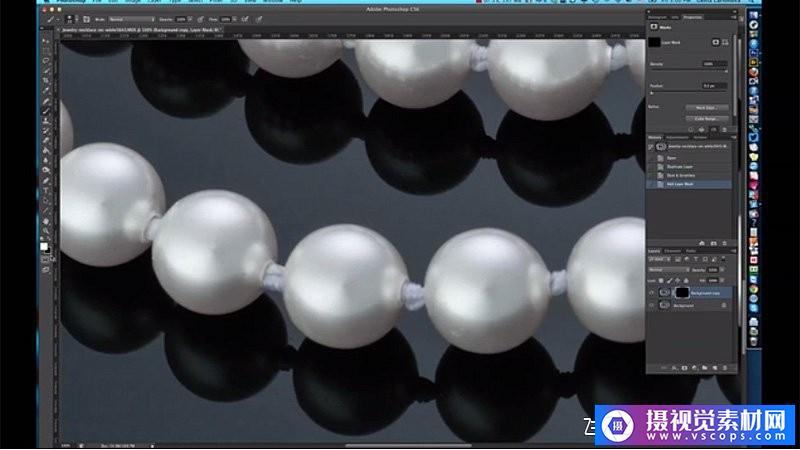Select the History Brush tool
This screenshot has height=450, width=800.
[46, 131]
